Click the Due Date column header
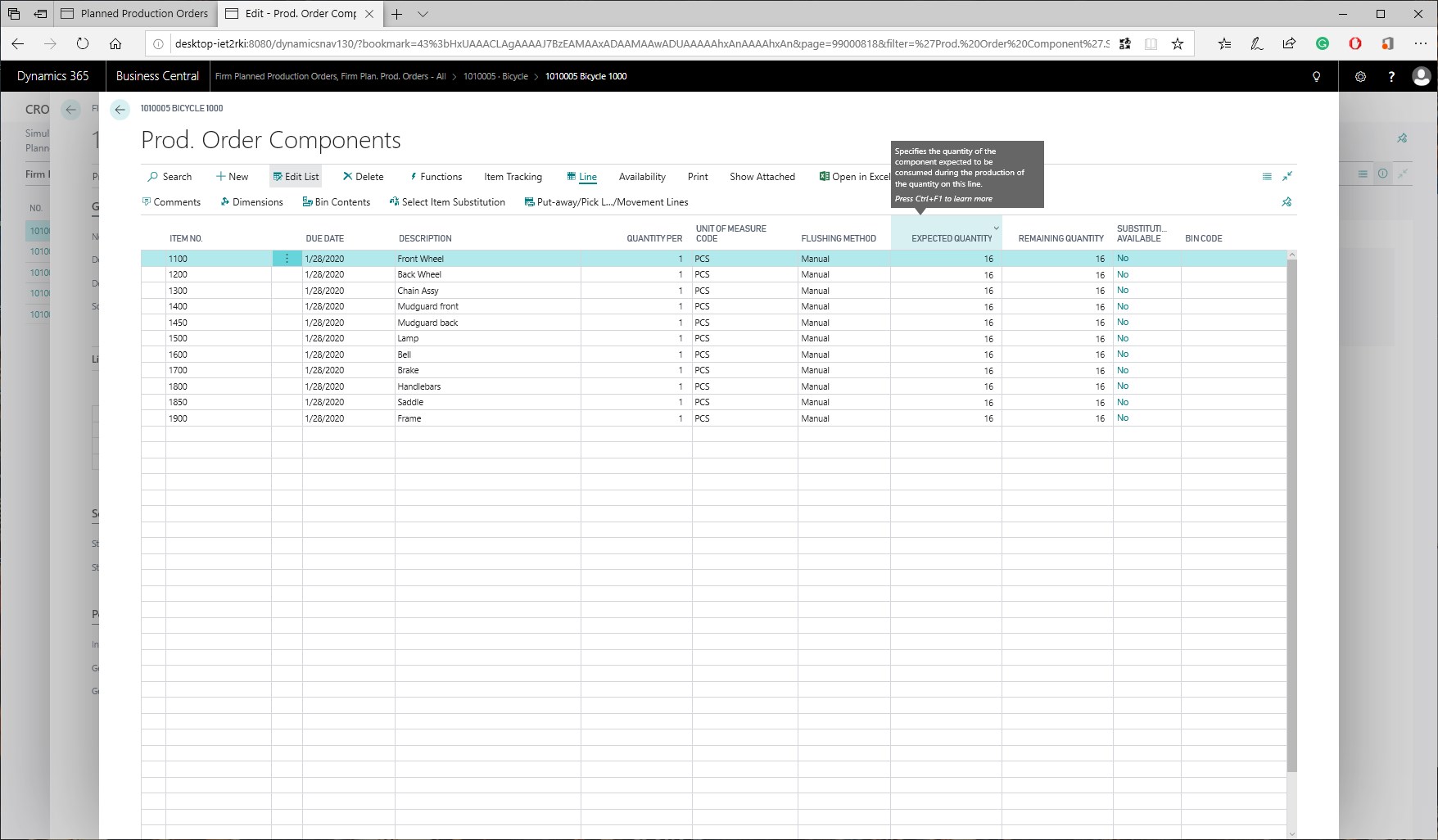 tap(325, 239)
